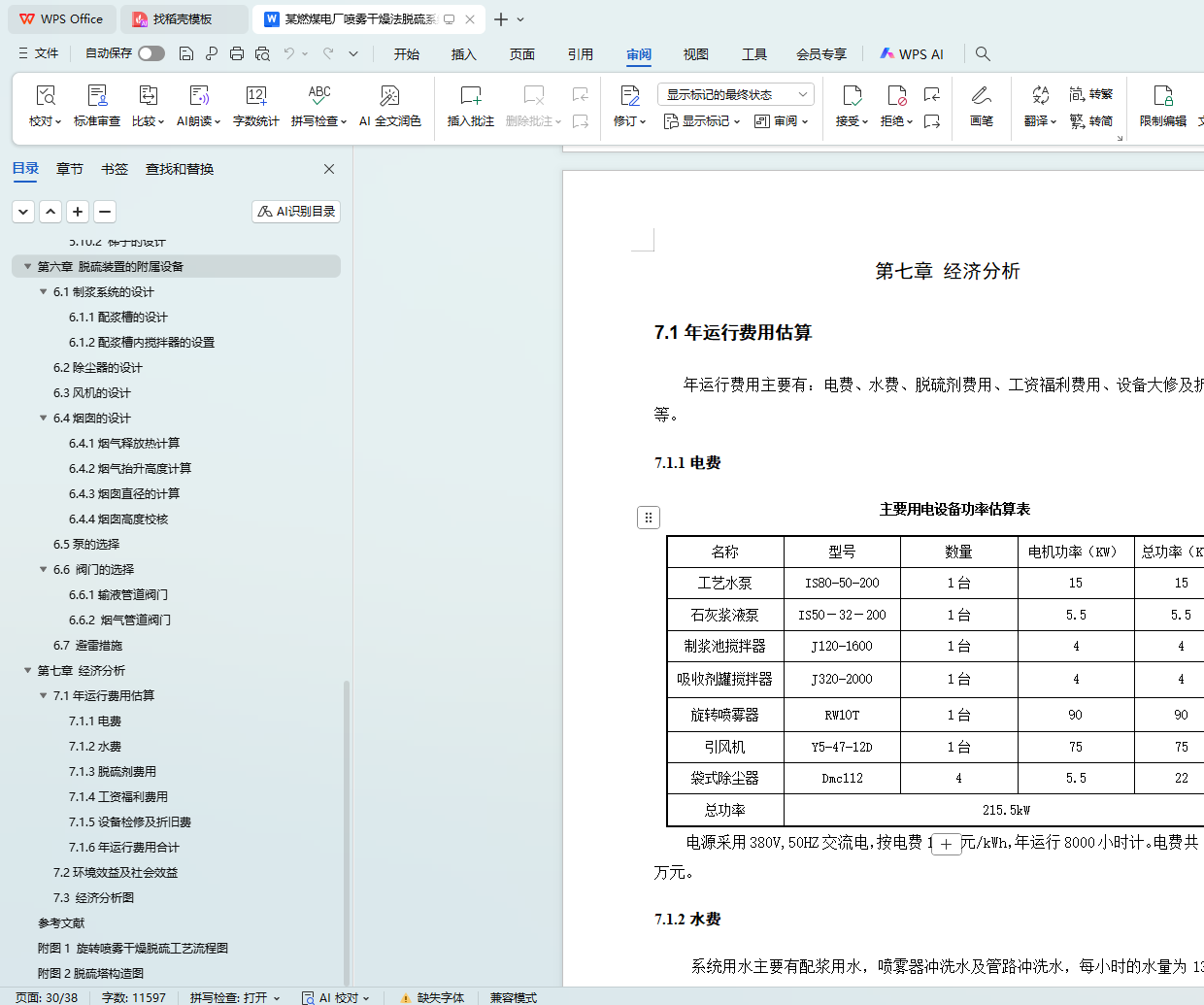Collapse the 第七章 经济分析 outline node
This screenshot has height=1005, width=1204.
click(x=27, y=670)
